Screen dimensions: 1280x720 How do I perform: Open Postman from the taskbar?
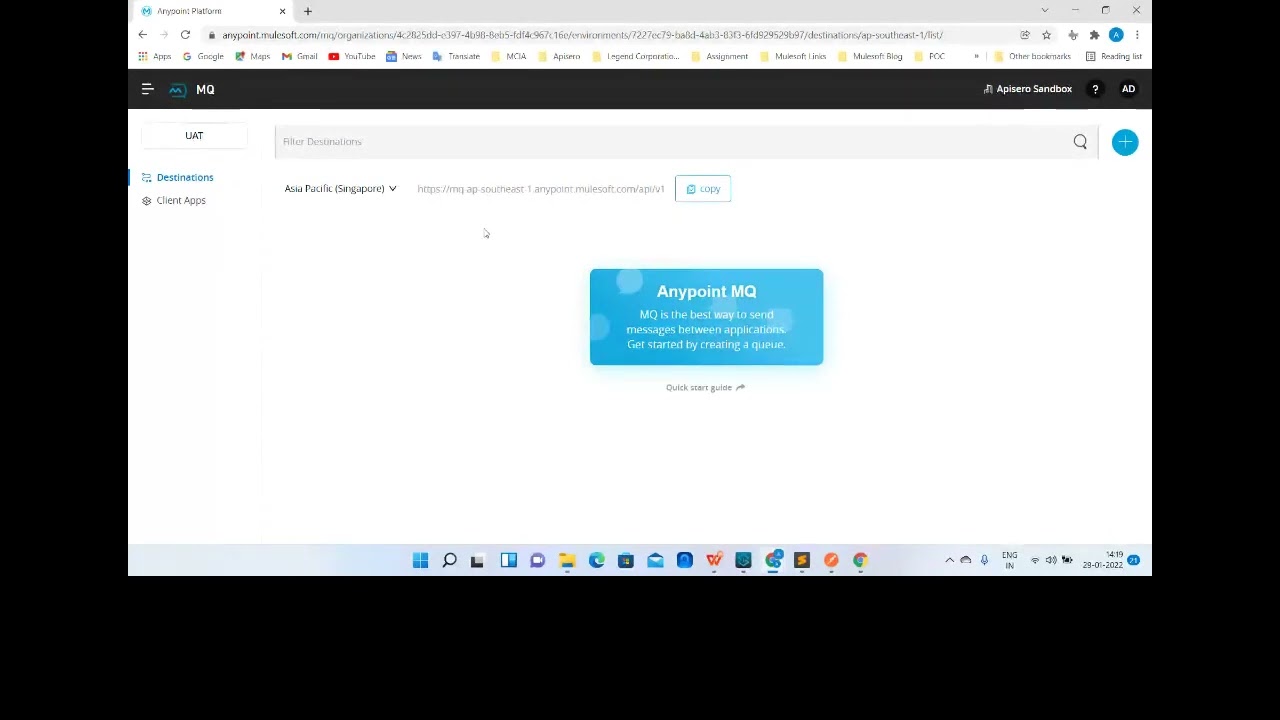click(831, 560)
